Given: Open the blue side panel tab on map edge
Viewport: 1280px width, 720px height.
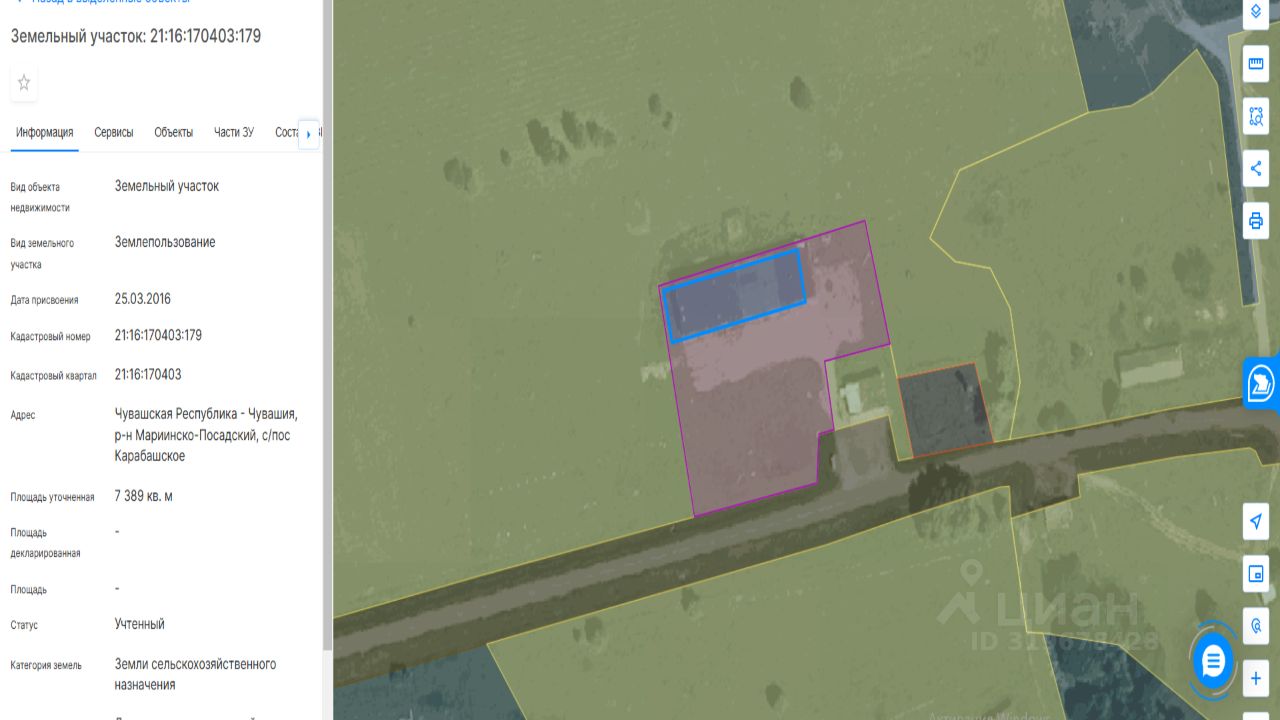Looking at the screenshot, I should [1262, 382].
